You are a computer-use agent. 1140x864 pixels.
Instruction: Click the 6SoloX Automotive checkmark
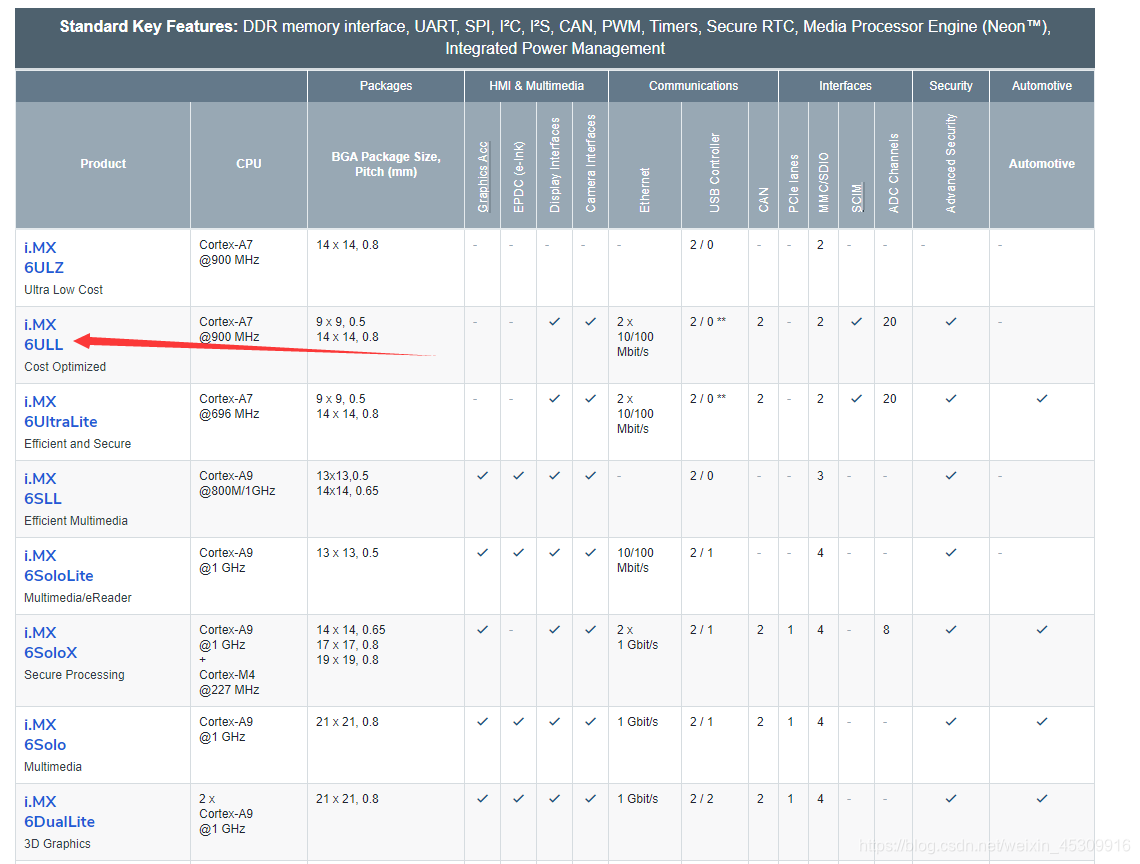pyautogui.click(x=1042, y=630)
